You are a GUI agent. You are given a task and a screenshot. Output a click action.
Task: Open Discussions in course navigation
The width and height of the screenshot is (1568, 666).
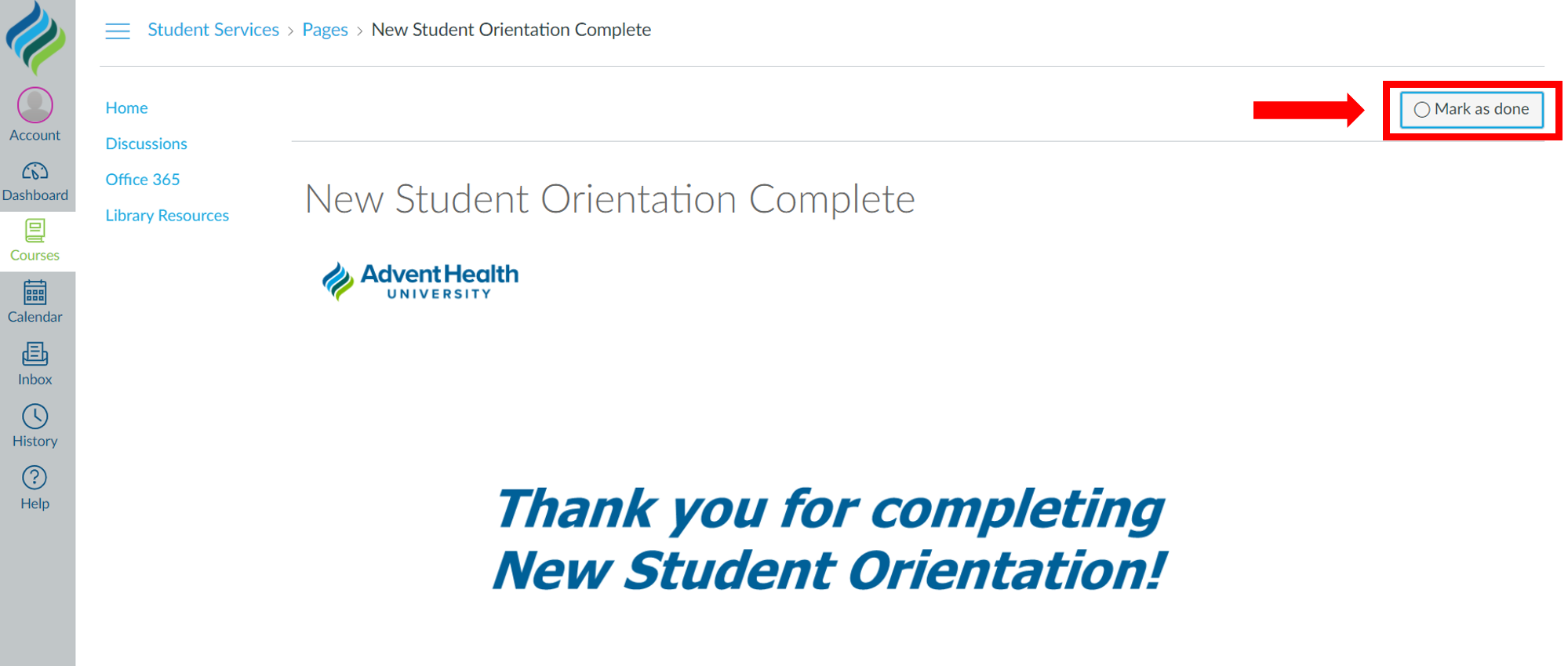click(x=147, y=144)
